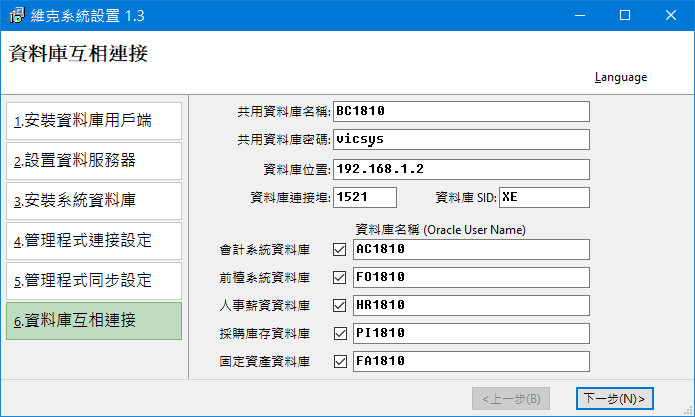695x417 pixels.
Task: Click the FA1810 database name field
Action: point(471,361)
